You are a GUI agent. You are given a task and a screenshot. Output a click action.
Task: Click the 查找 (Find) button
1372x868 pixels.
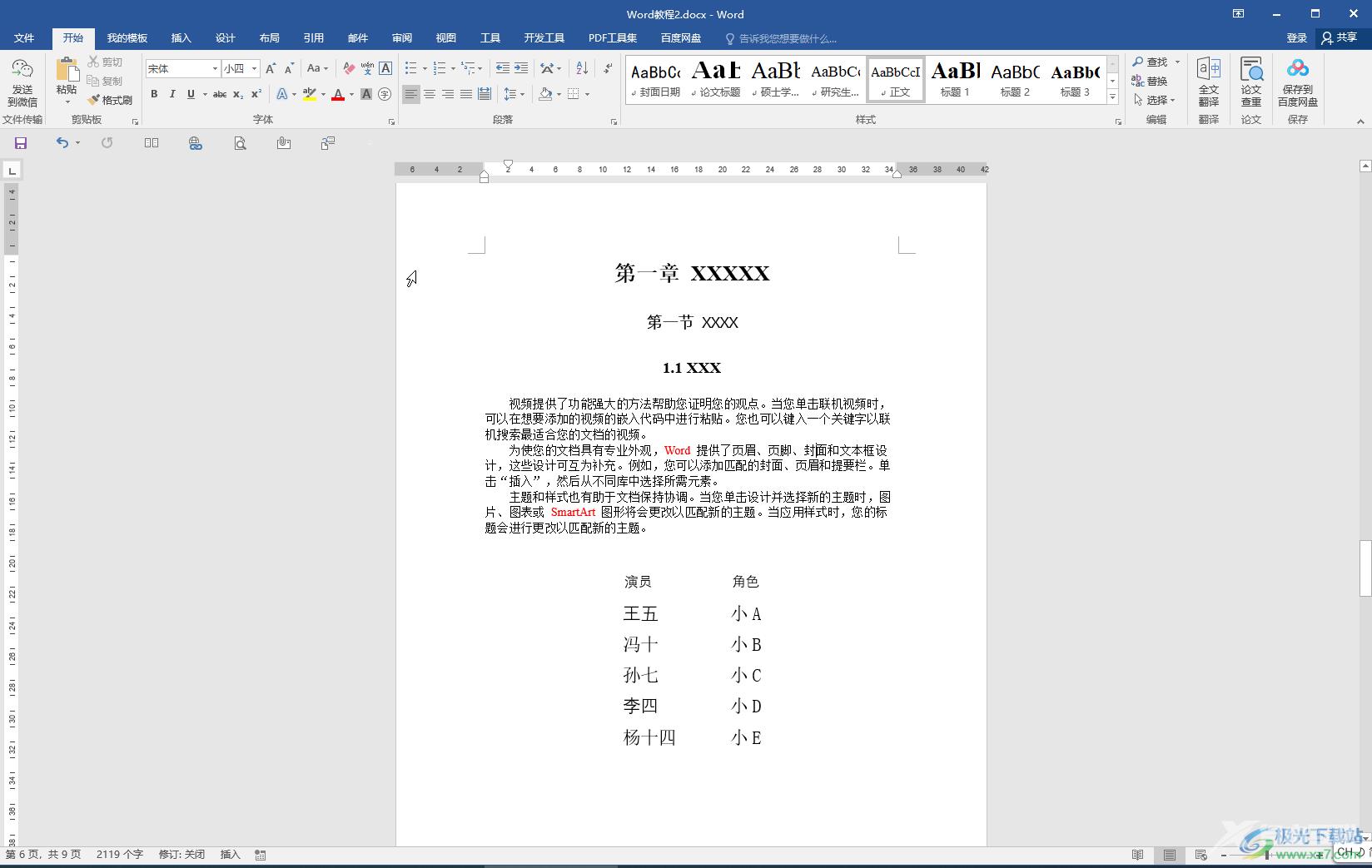pyautogui.click(x=1151, y=62)
